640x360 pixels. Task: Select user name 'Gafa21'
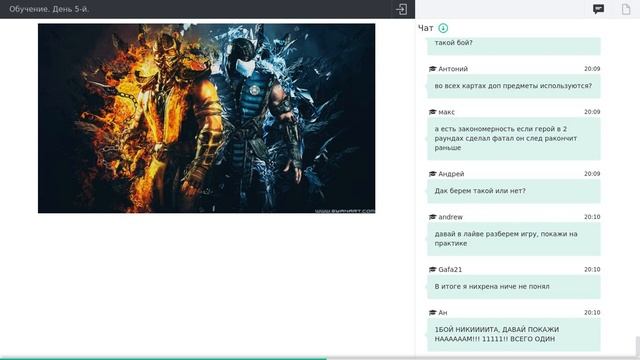pos(450,269)
